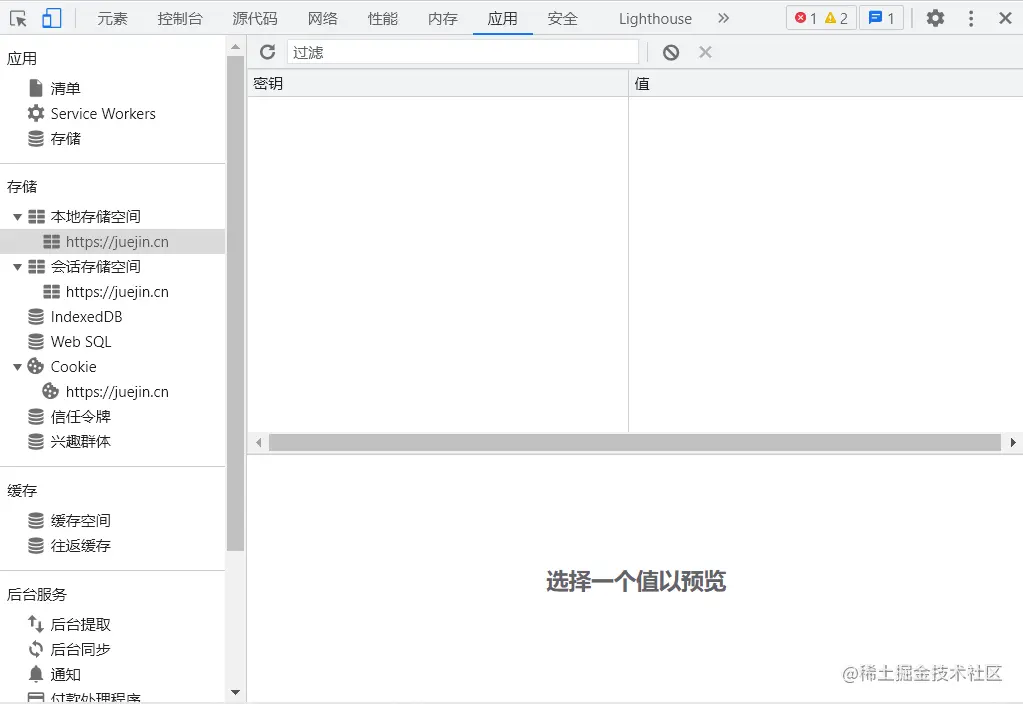Screen dimensions: 1023x704
Task: Switch to the Lighthouse tab
Action: [x=655, y=19]
